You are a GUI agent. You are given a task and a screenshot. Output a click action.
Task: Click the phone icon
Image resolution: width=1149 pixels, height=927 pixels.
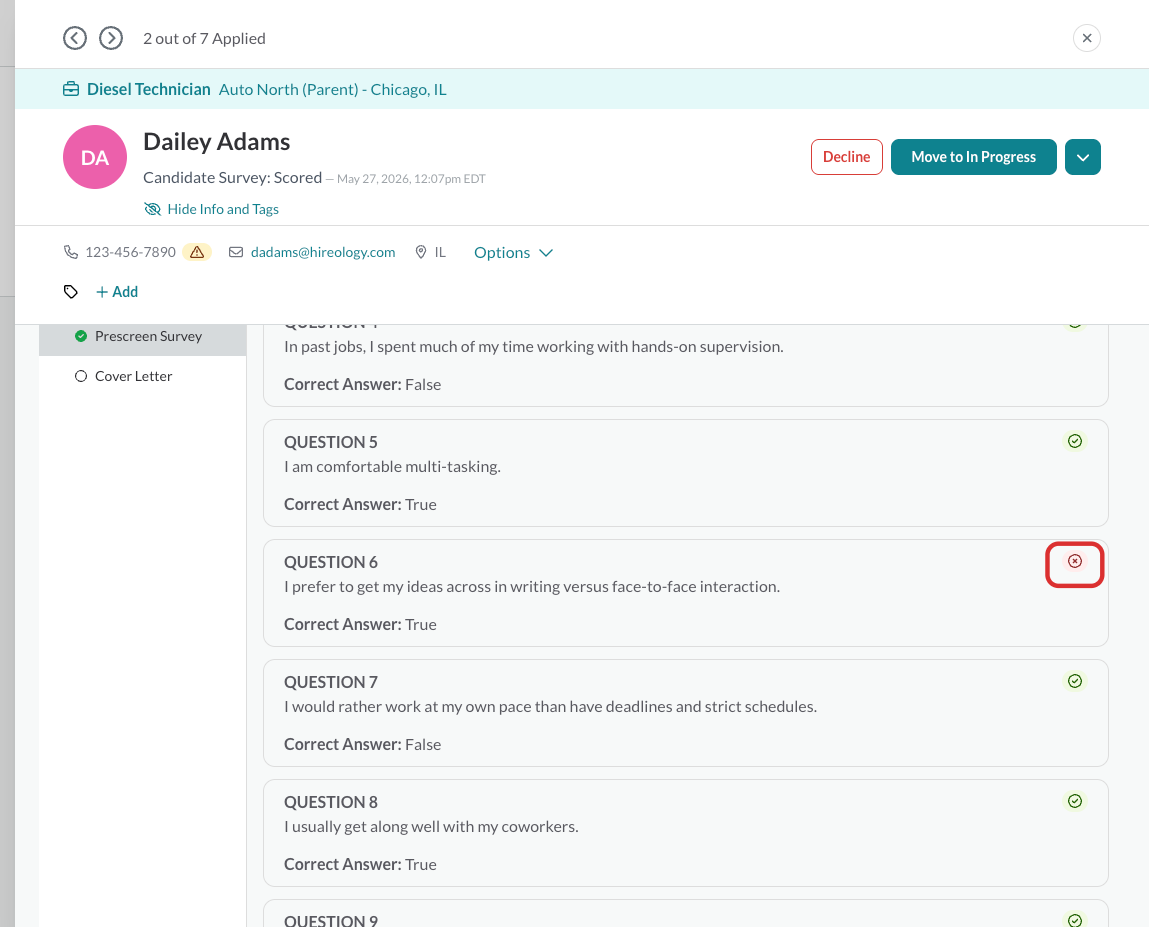pos(71,252)
